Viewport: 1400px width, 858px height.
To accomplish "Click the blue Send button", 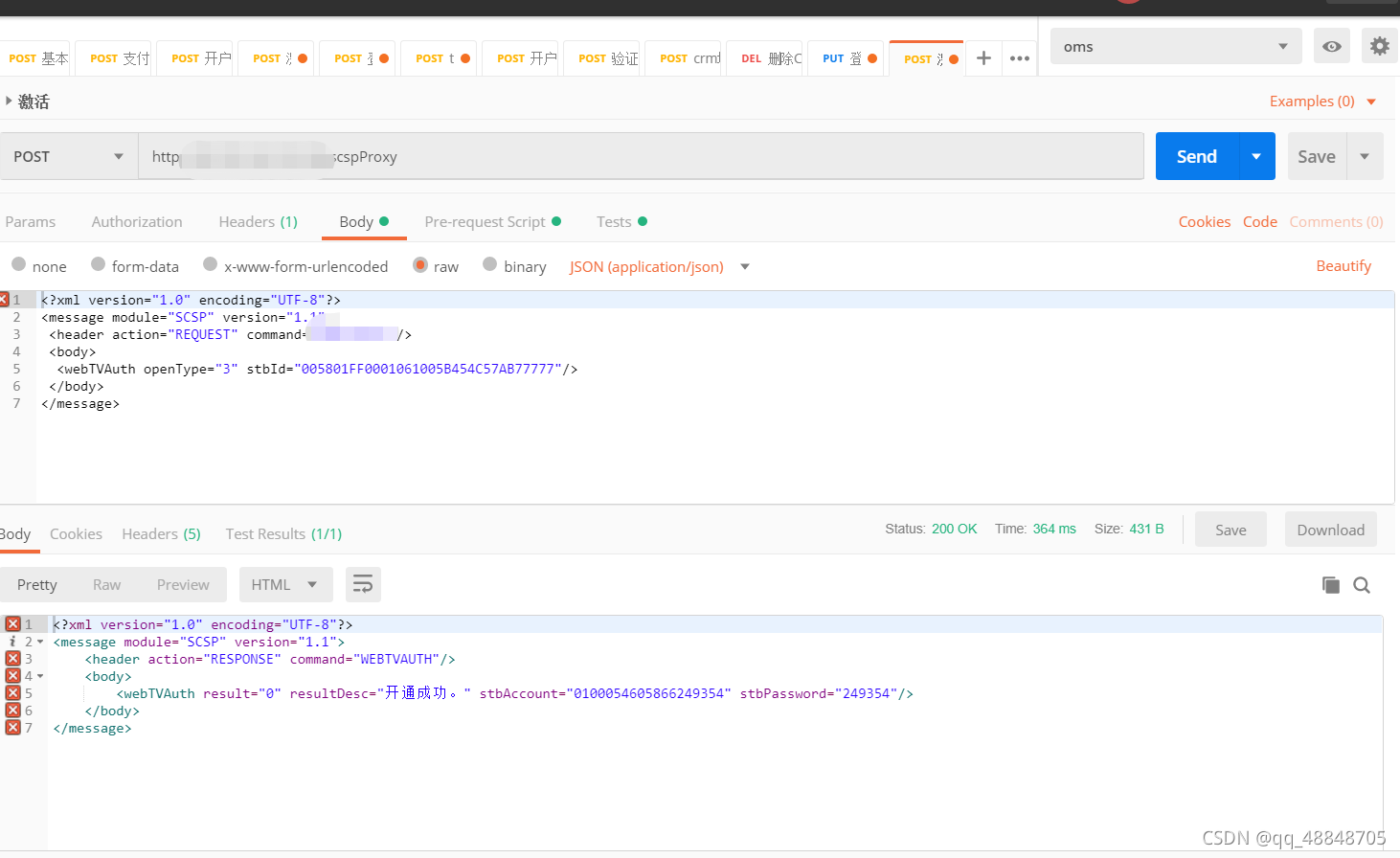I will tap(1197, 156).
